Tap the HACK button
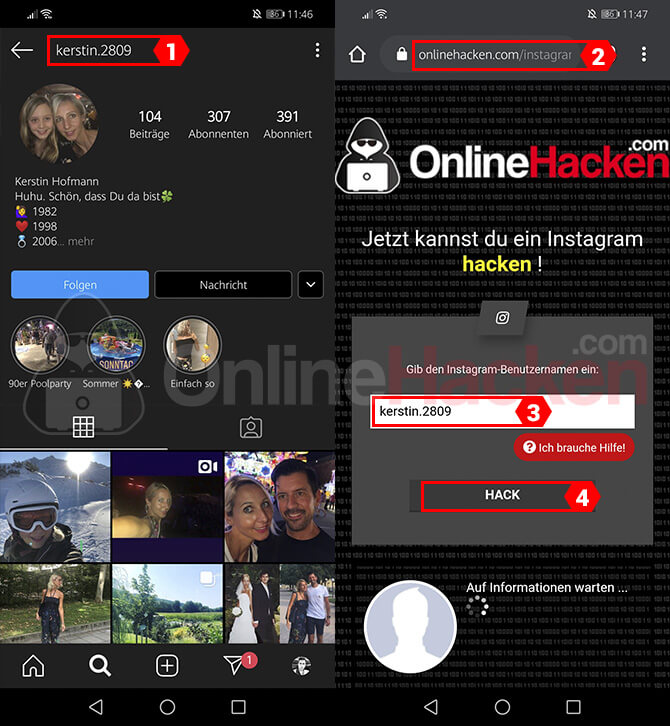Image resolution: width=670 pixels, height=726 pixels. click(x=502, y=495)
